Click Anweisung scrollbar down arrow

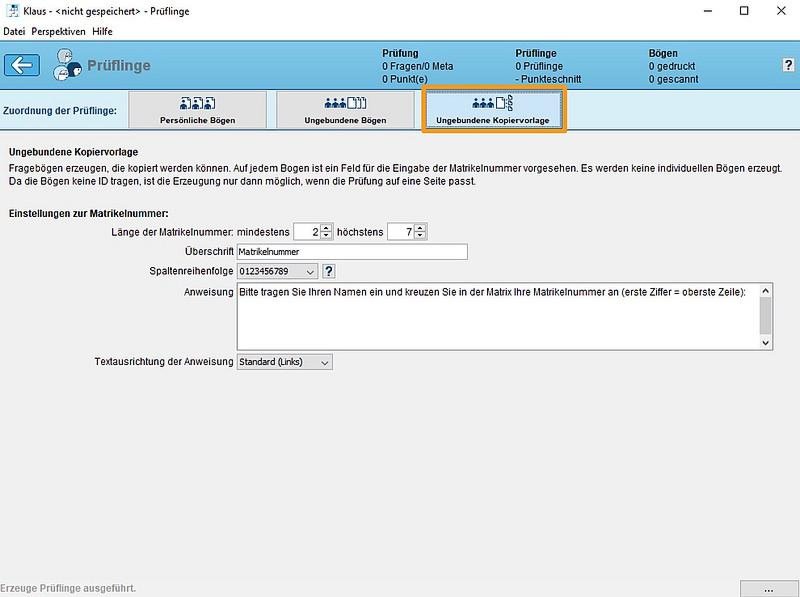pyautogui.click(x=765, y=342)
